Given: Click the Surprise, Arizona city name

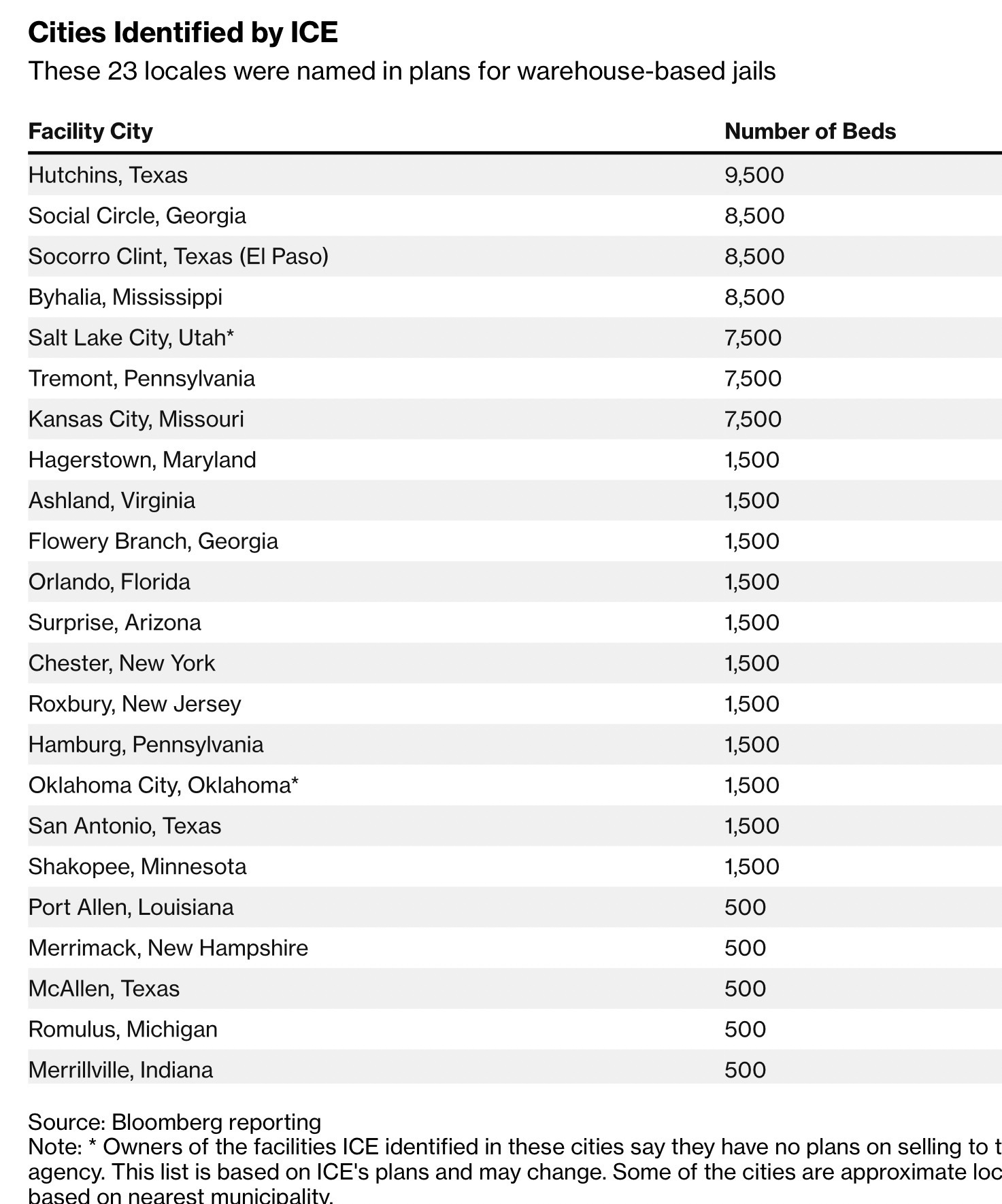Looking at the screenshot, I should (x=114, y=622).
